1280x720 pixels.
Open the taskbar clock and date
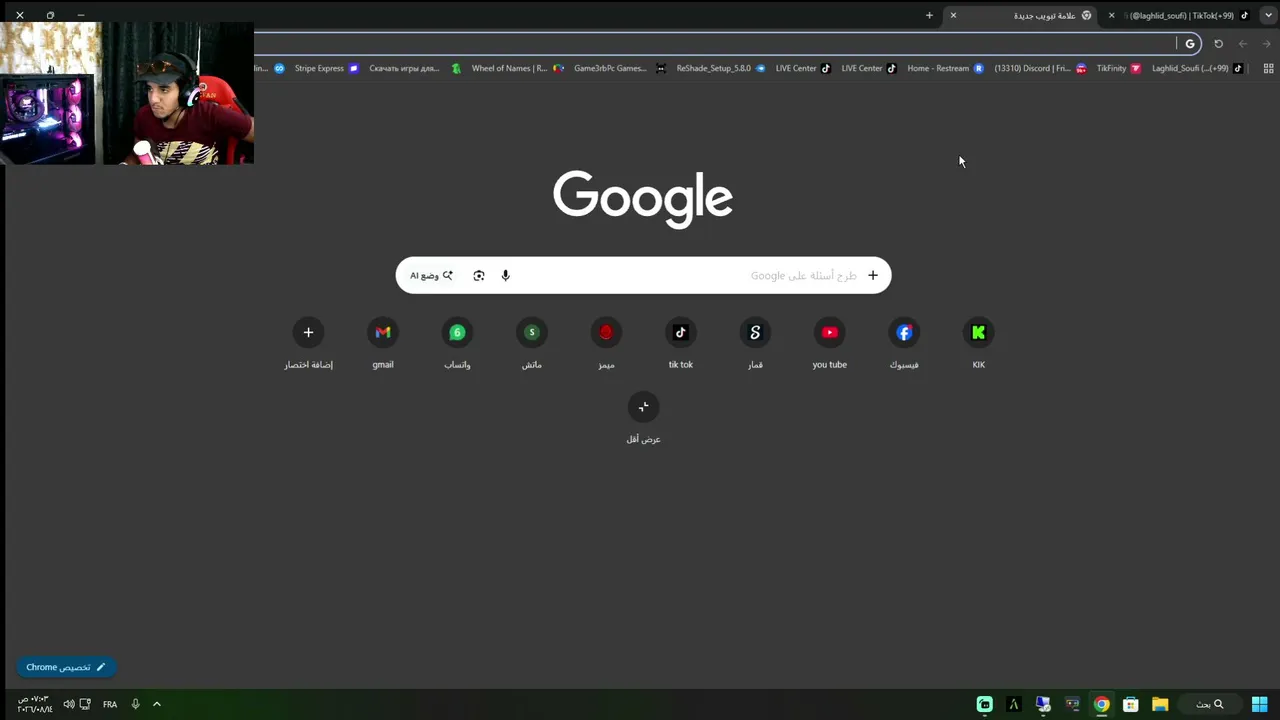(33, 704)
